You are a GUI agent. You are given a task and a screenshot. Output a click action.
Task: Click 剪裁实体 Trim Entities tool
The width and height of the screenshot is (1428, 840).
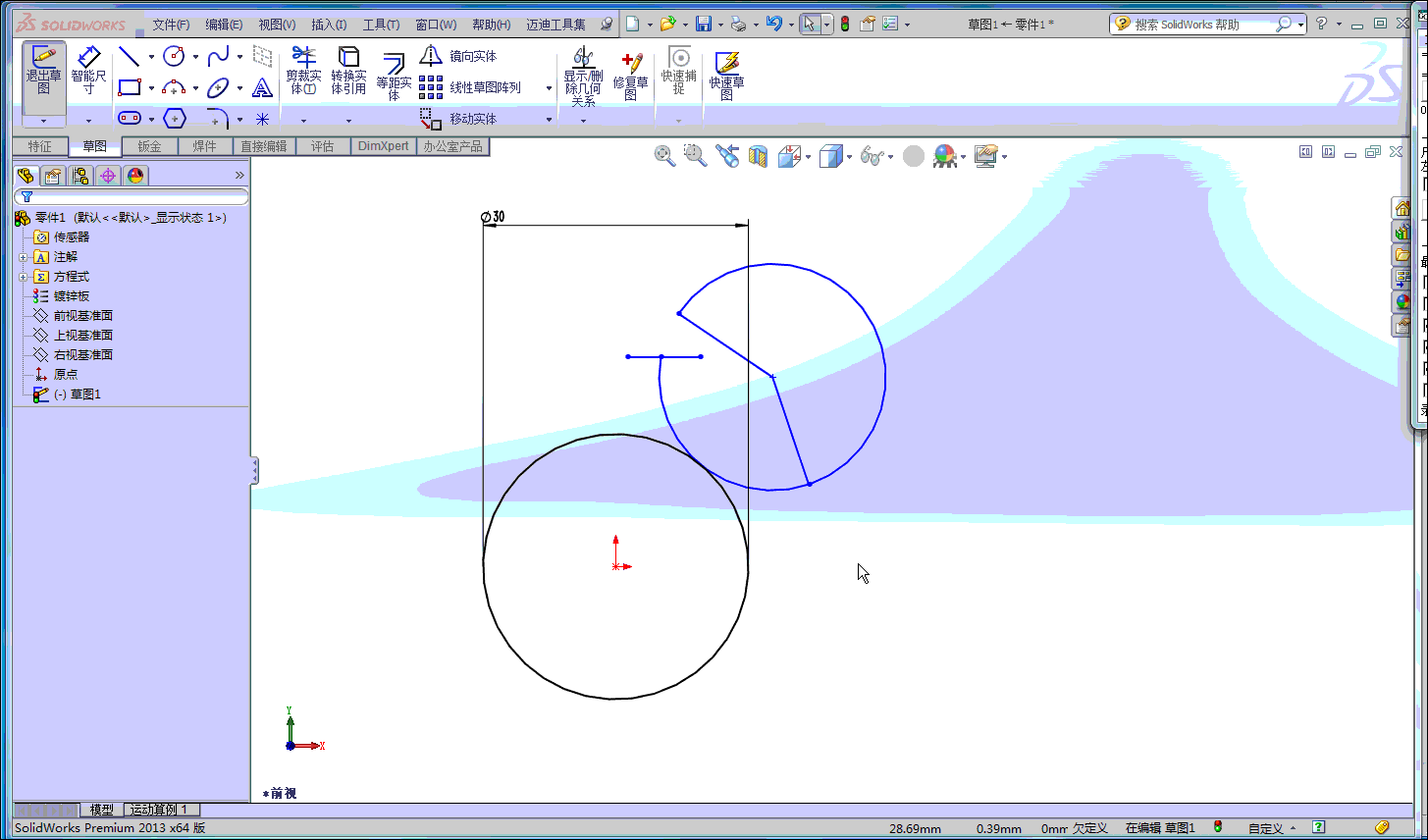tap(303, 71)
